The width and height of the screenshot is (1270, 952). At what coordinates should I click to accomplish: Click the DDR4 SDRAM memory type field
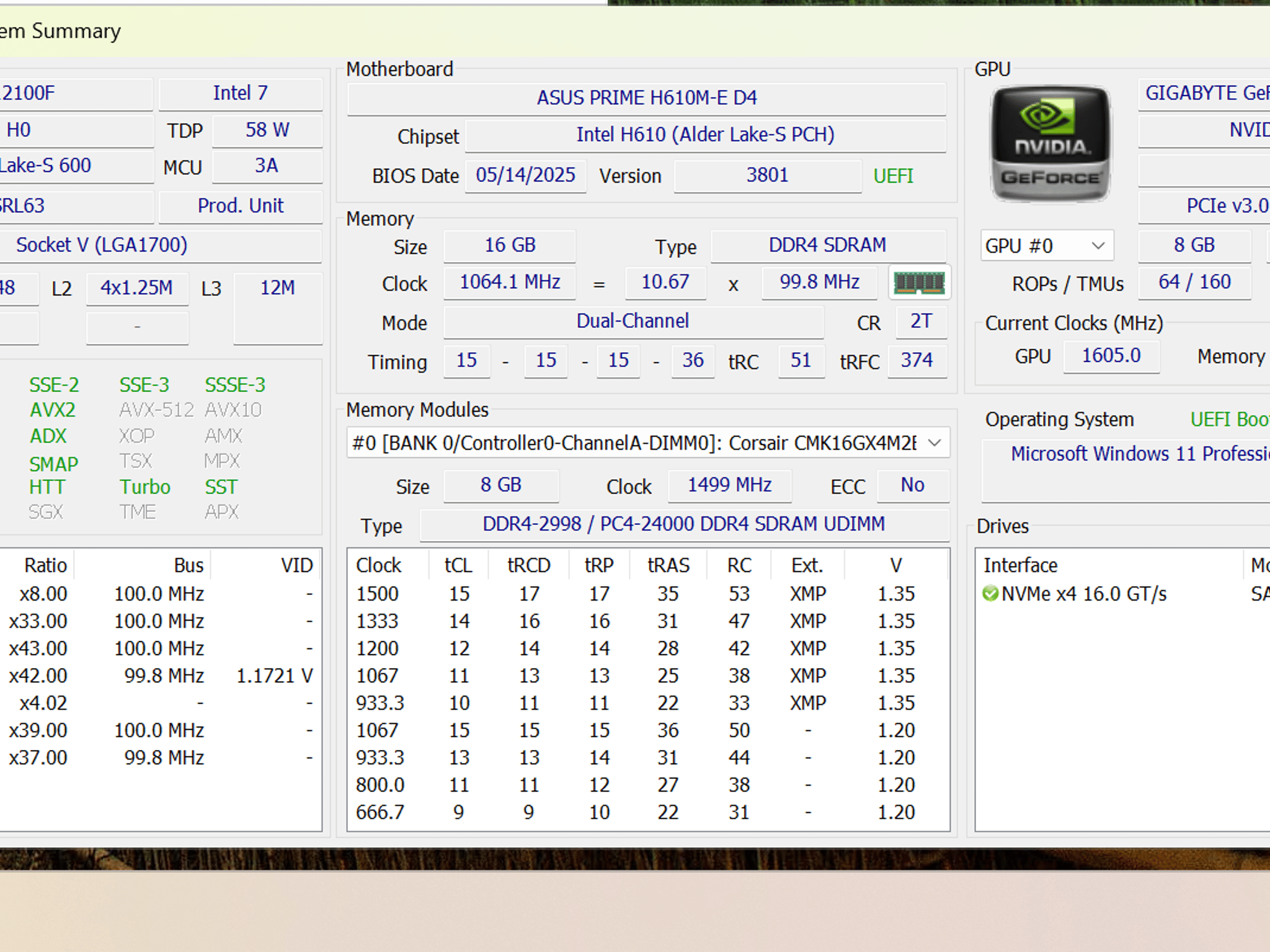click(828, 245)
